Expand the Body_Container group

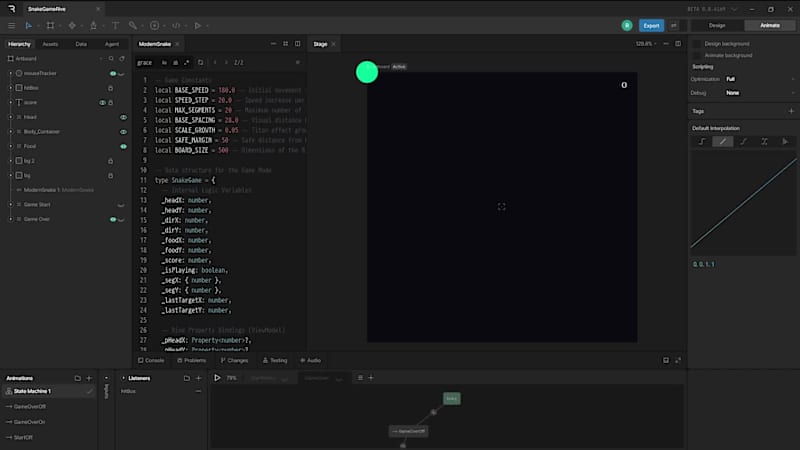10,132
